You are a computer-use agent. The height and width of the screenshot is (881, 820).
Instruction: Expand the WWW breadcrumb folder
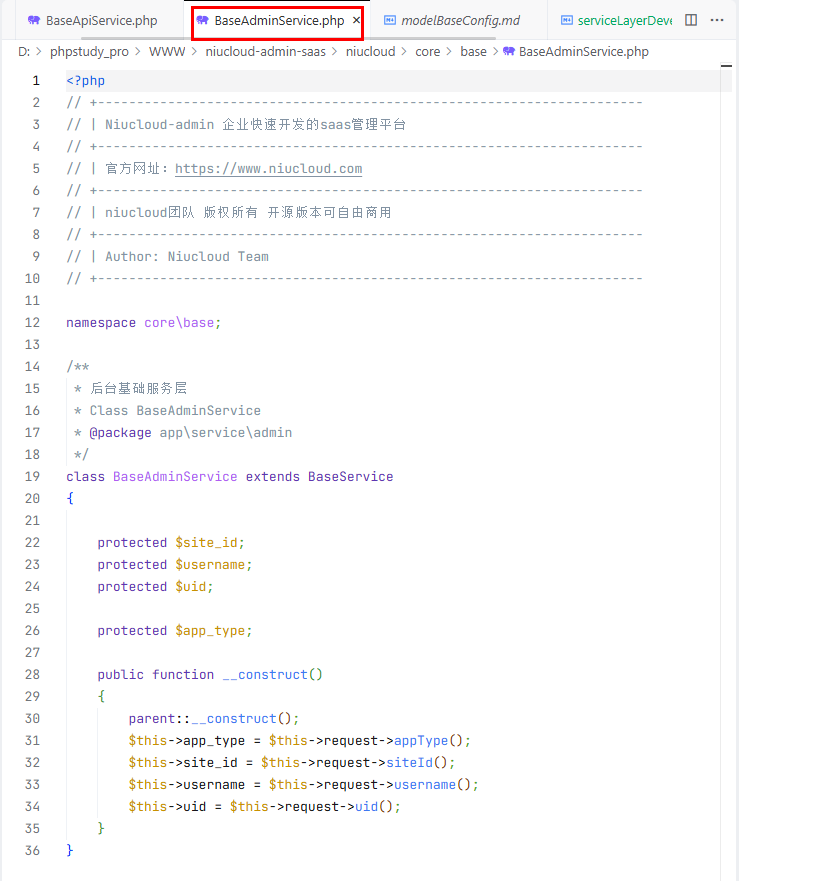click(167, 51)
